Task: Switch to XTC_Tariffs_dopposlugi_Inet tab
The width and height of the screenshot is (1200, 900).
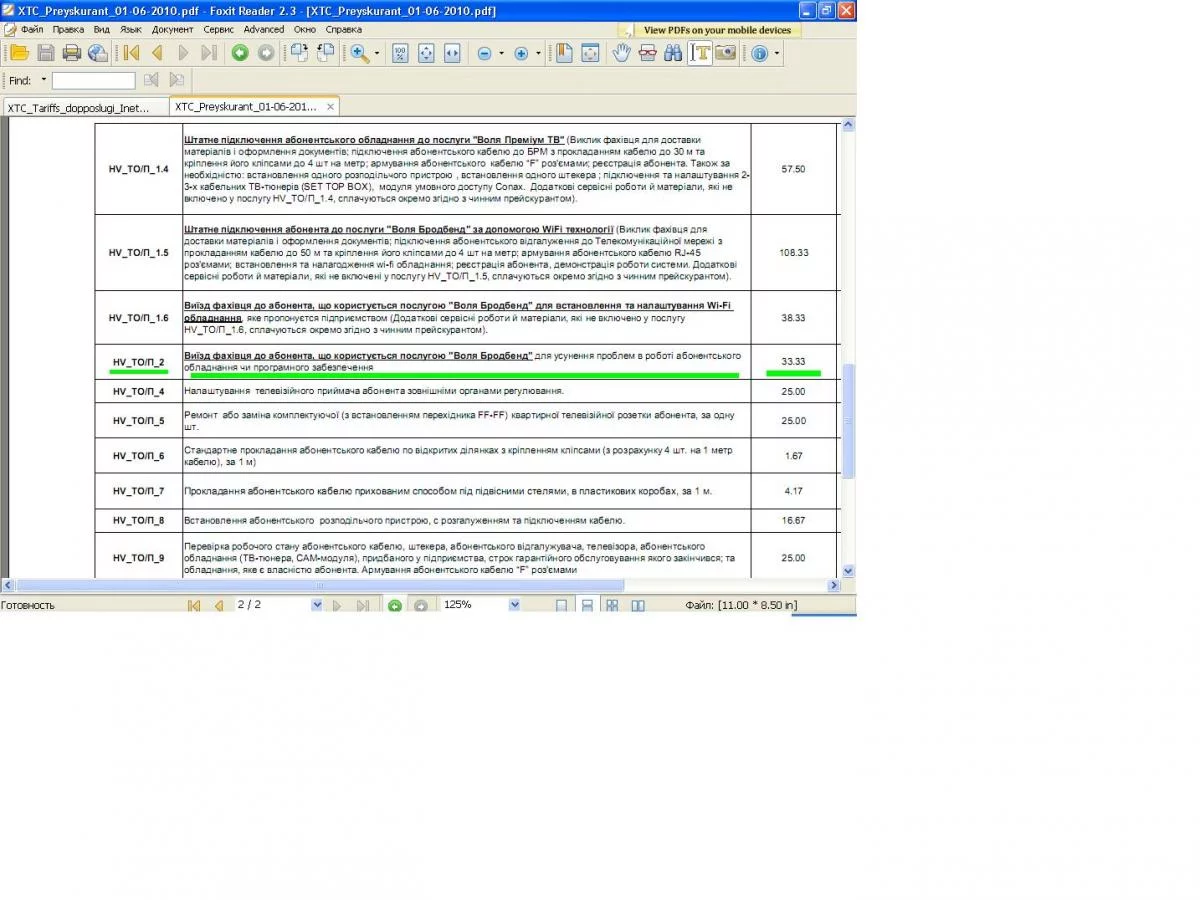Action: 84,107
